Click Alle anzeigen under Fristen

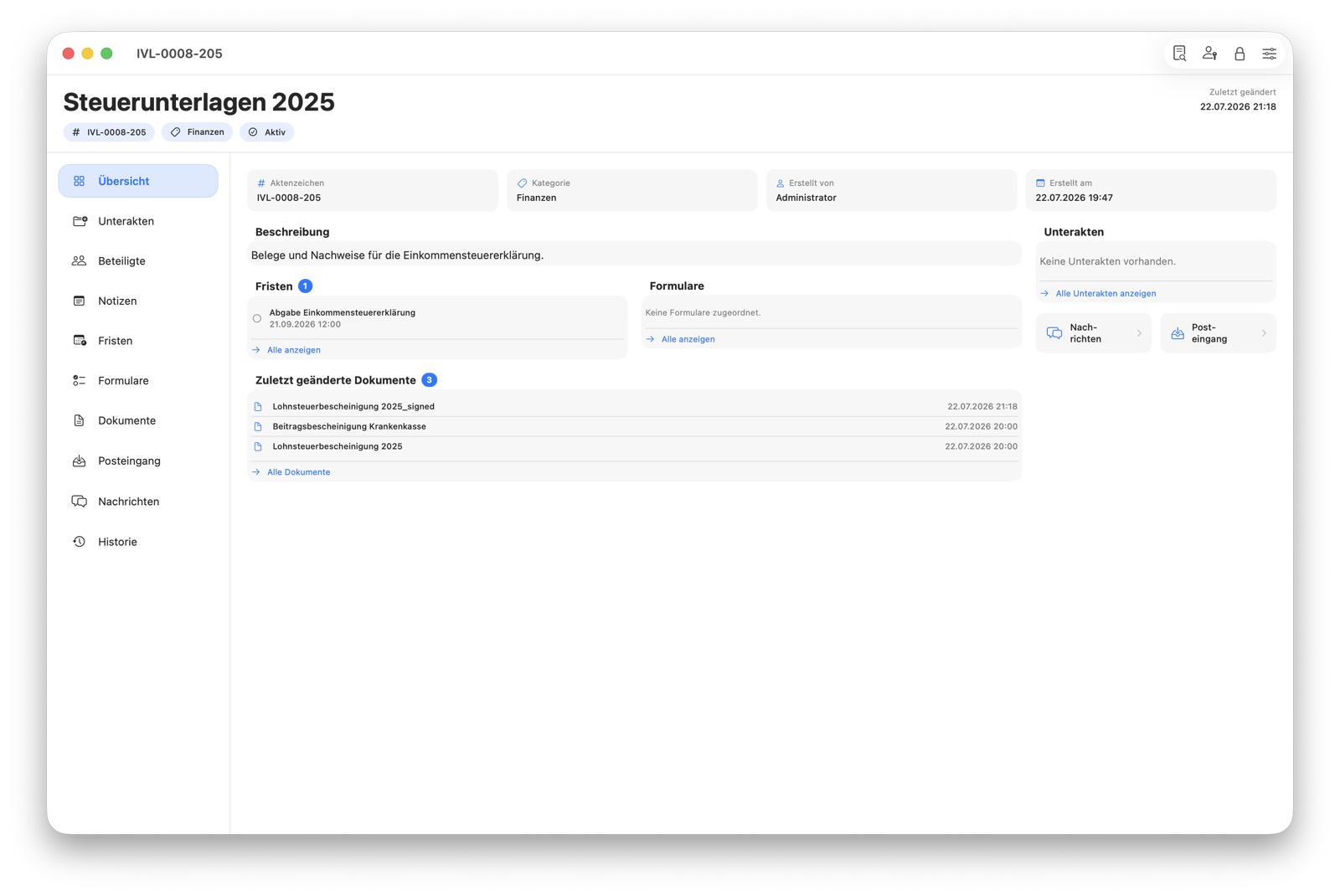(293, 350)
